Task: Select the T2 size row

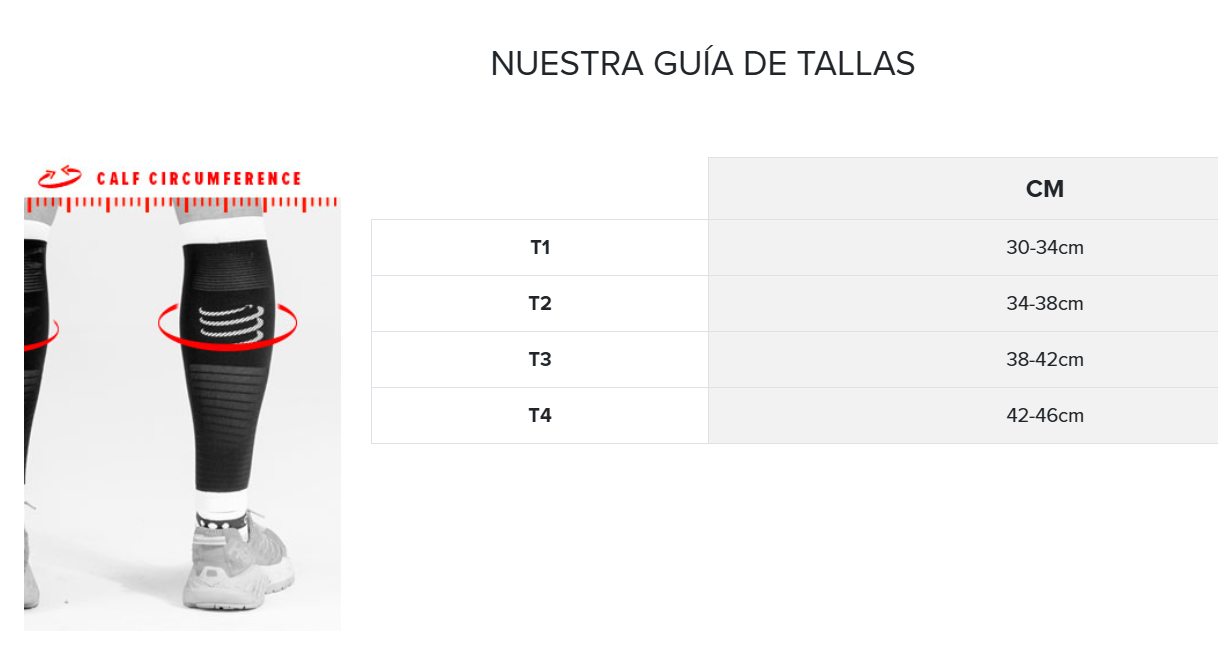Action: (540, 304)
